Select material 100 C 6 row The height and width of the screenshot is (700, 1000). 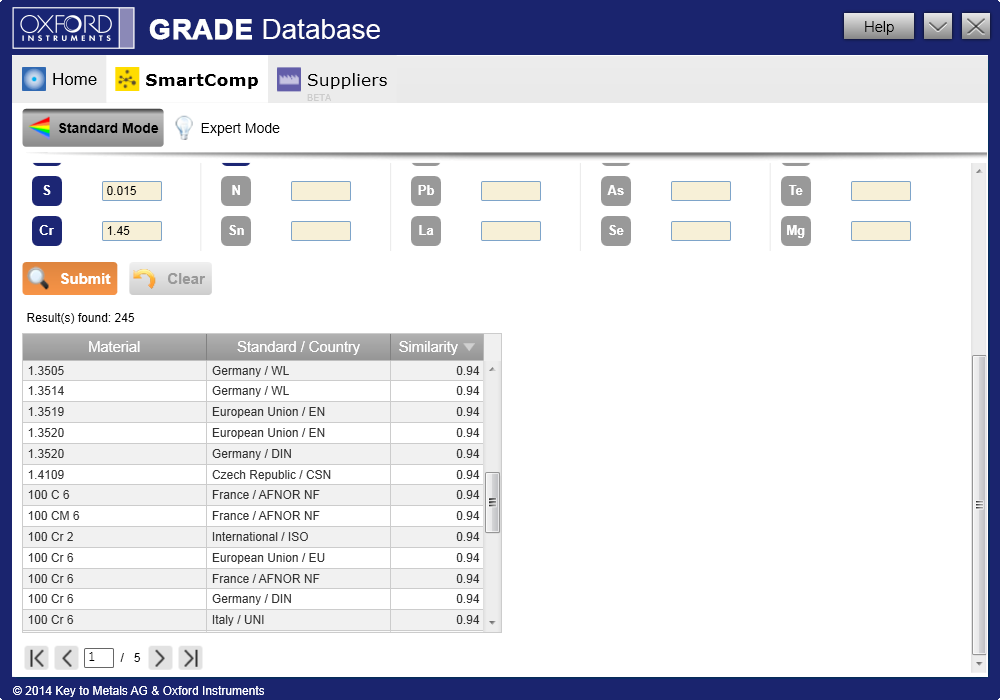tap(253, 495)
